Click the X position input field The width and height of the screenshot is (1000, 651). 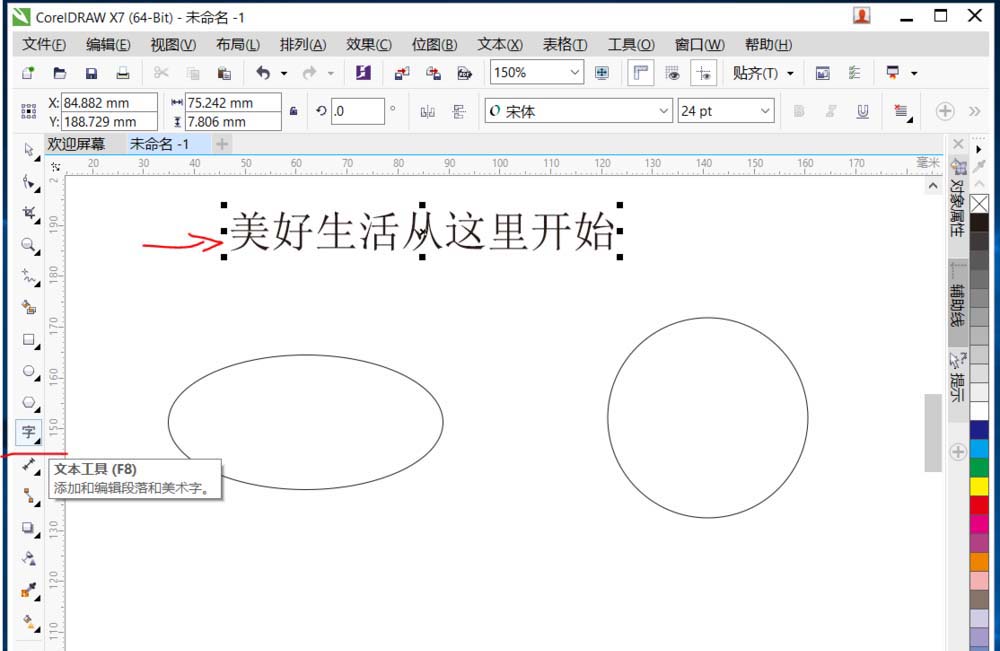click(x=110, y=101)
